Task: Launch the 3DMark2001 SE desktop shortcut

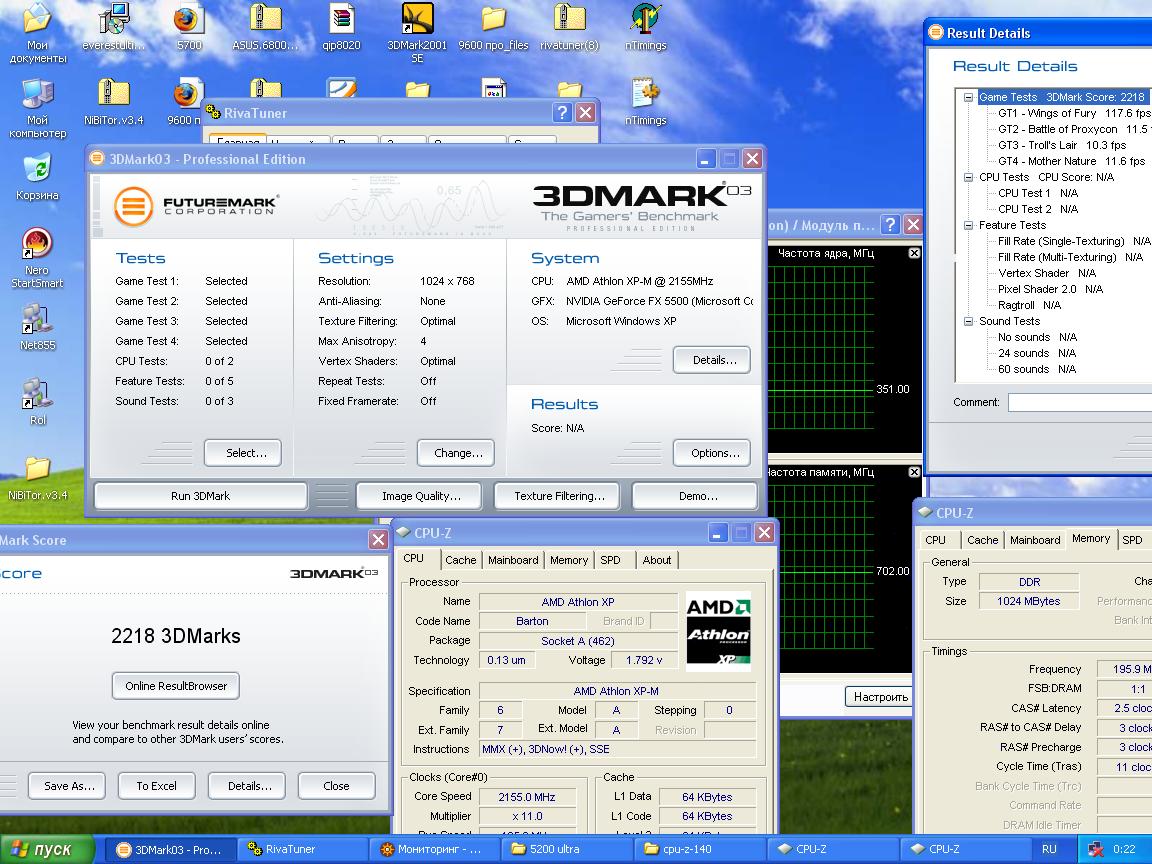Action: tap(417, 32)
